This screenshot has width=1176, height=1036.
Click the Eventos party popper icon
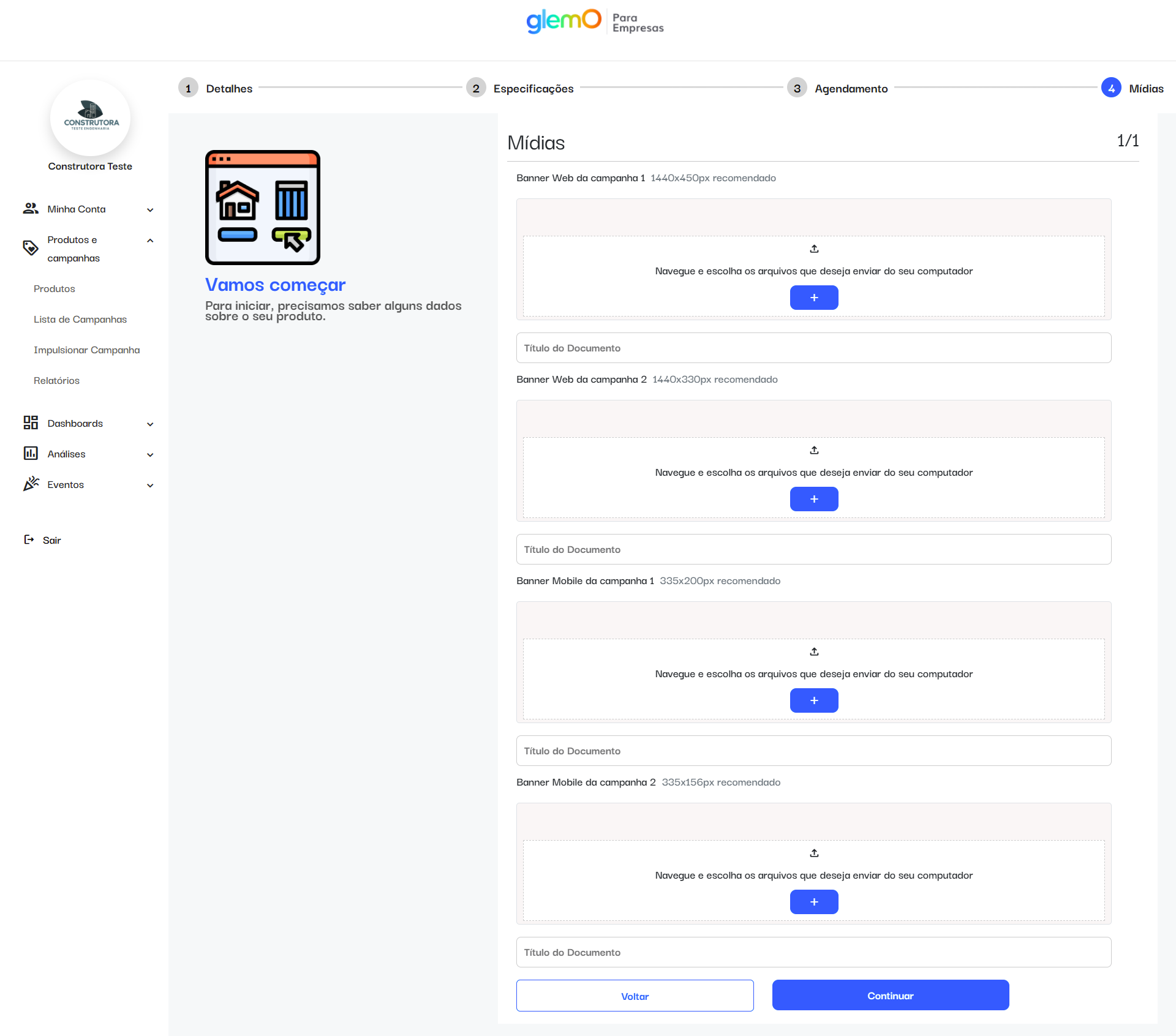coord(31,484)
